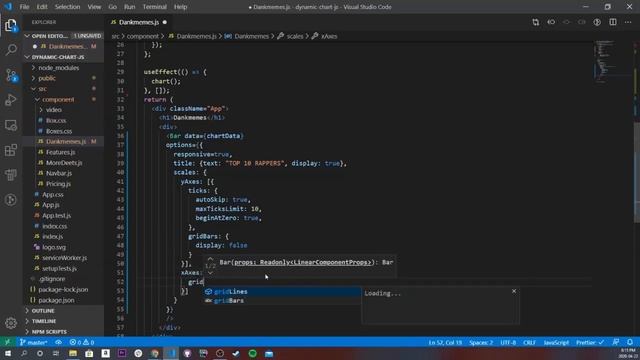640x360 pixels.
Task: Expand the public folder
Action: (x=47, y=78)
